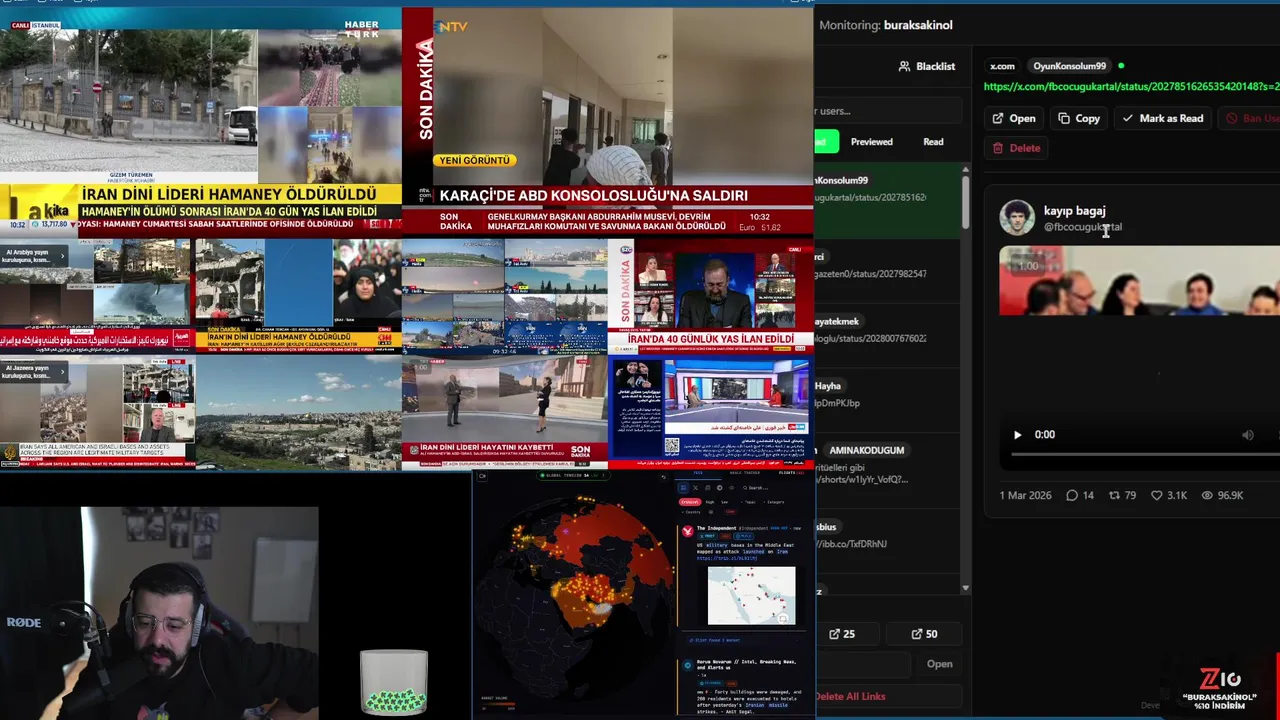Click the tweet video thumbnail
Viewport: 1280px width, 720px height.
pyautogui.click(x=1140, y=281)
